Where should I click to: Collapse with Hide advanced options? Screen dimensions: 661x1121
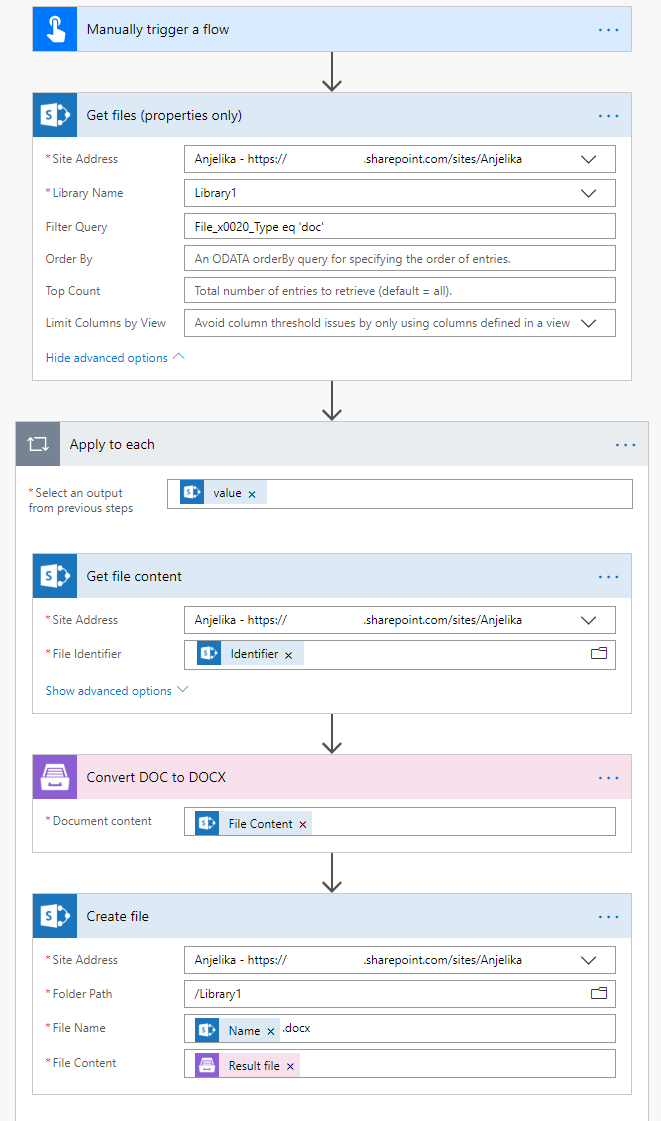[x=115, y=357]
